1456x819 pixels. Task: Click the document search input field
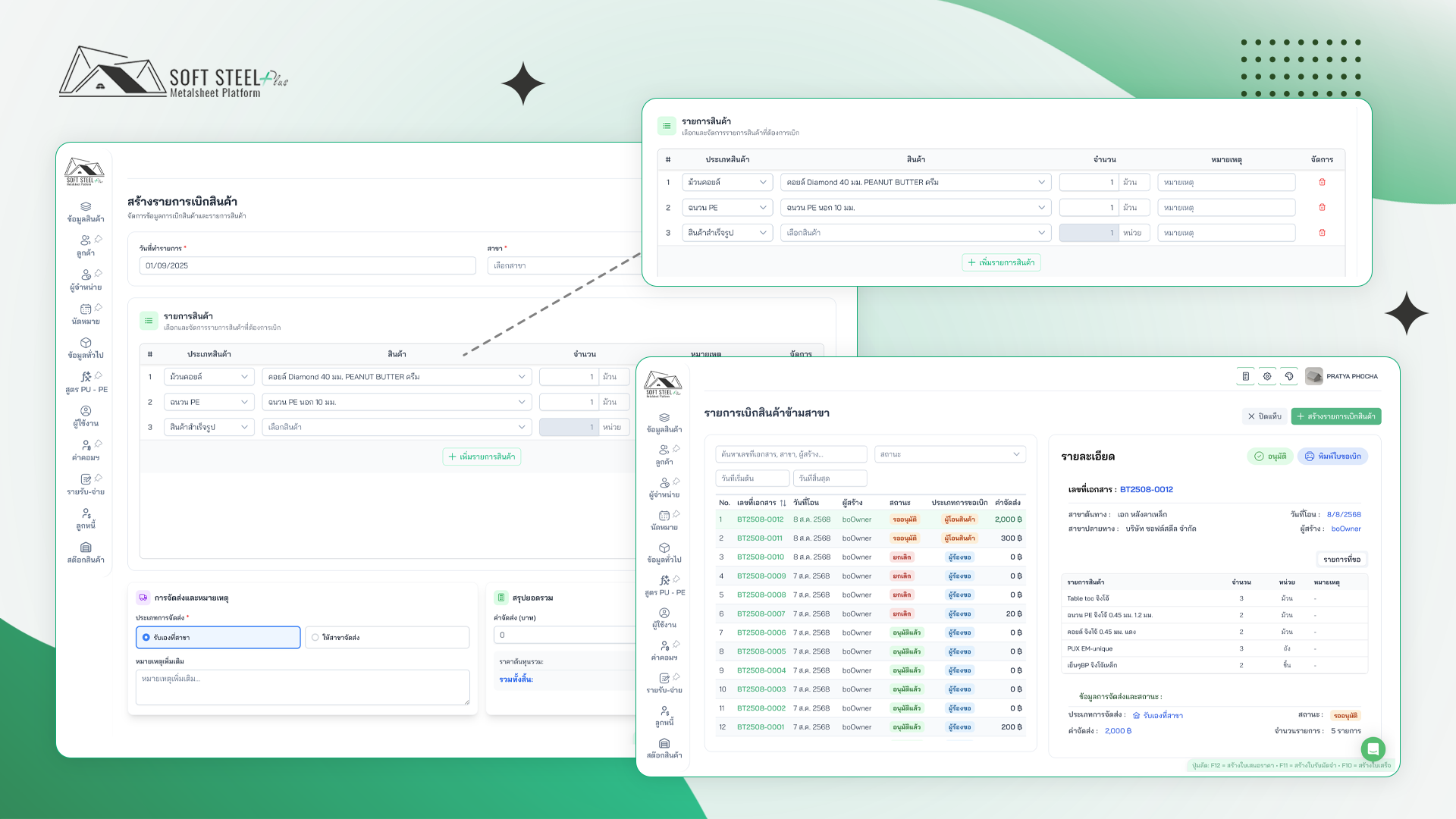pyautogui.click(x=790, y=454)
